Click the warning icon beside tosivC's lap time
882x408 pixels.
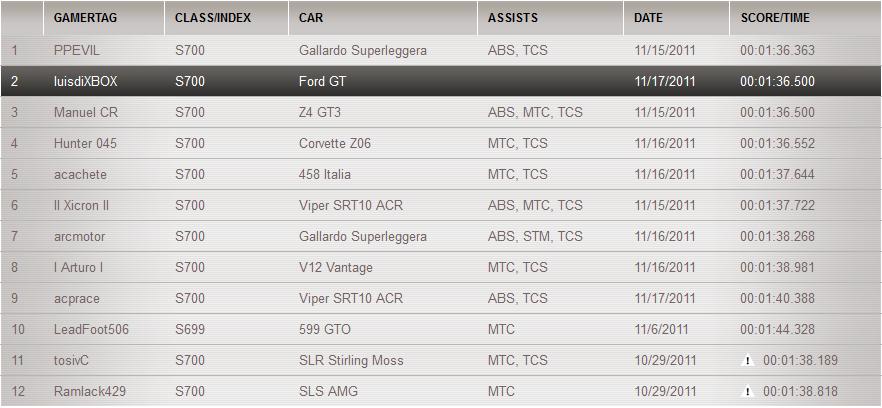[747, 361]
